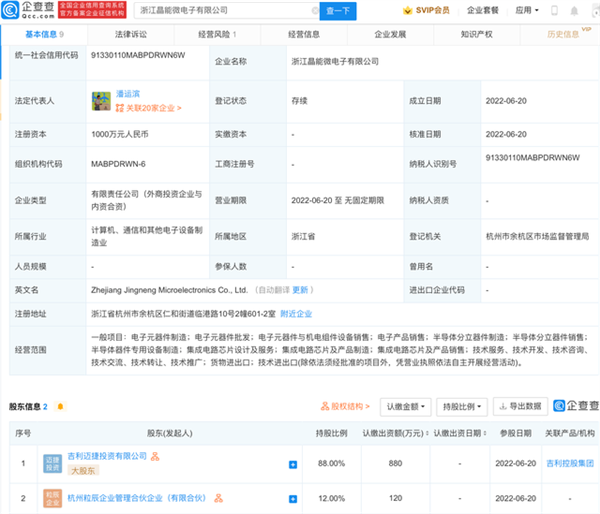Switch to the 历史信息 VIP tab
Screen dimensions: 600x514
coord(562,34)
